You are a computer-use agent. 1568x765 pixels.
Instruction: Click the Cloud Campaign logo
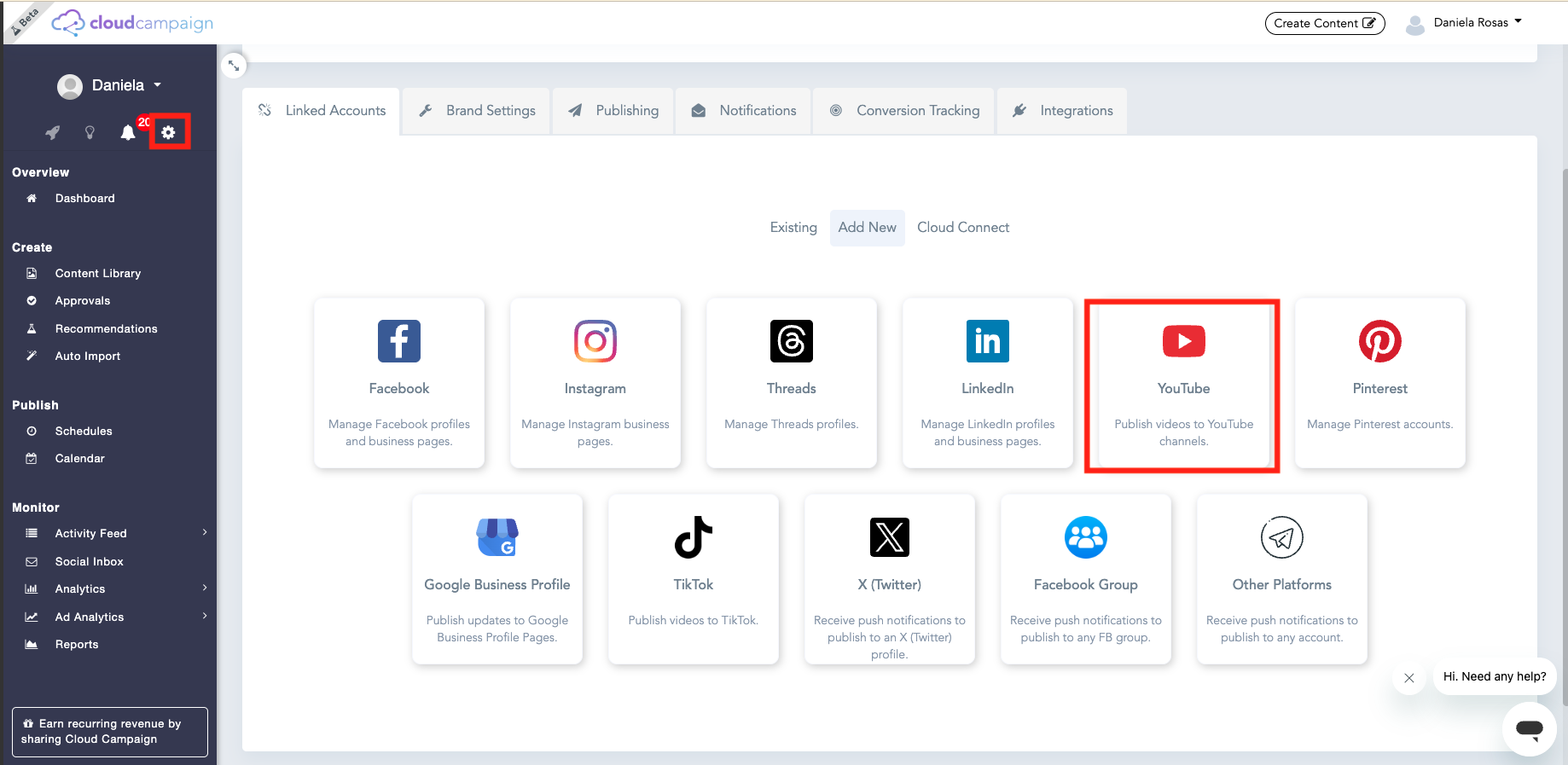132,23
